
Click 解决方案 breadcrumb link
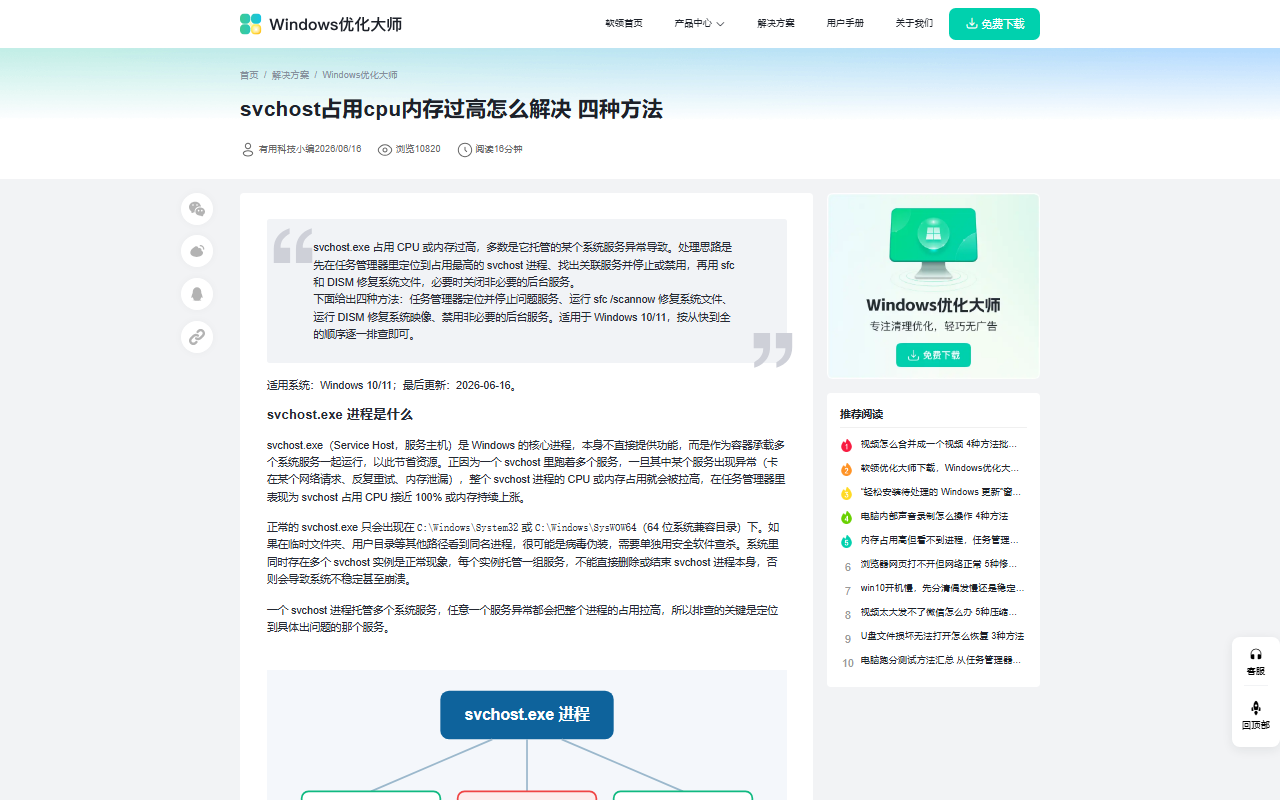(291, 75)
